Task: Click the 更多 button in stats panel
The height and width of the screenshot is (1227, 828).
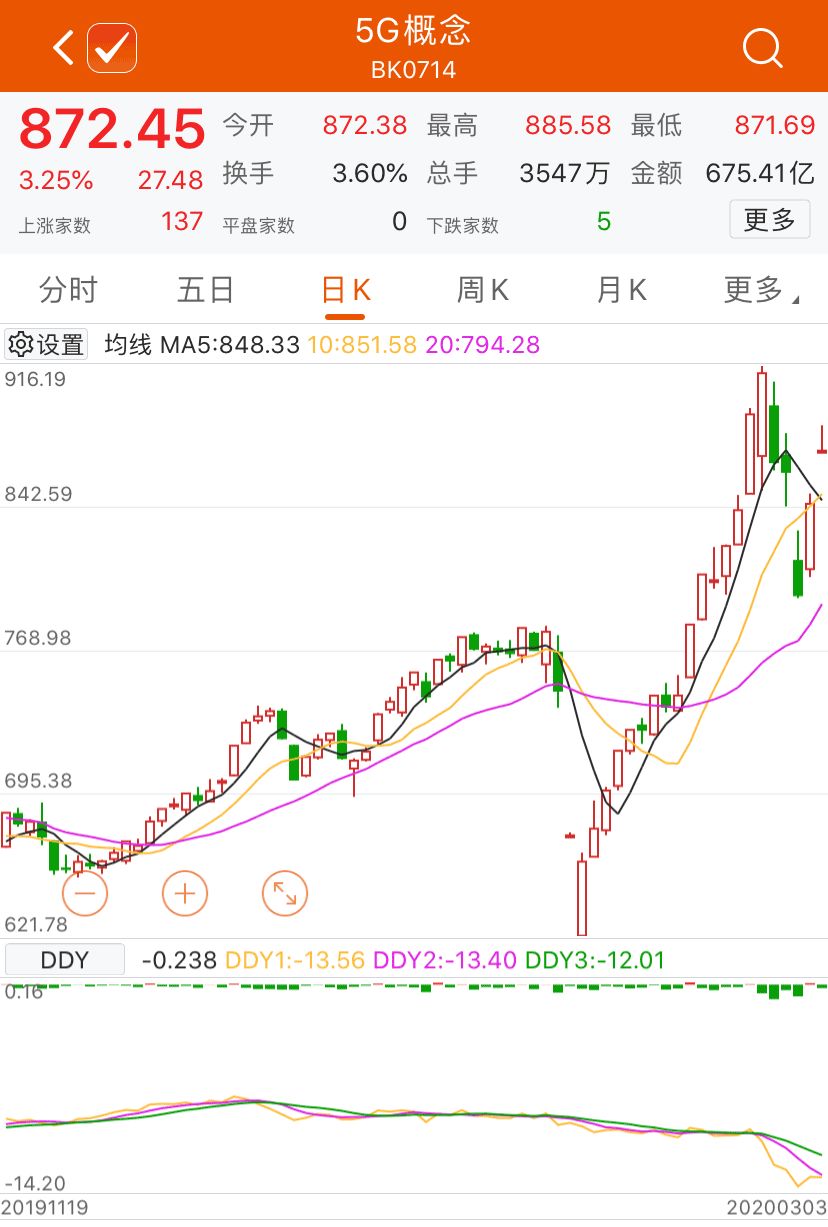Action: (769, 219)
